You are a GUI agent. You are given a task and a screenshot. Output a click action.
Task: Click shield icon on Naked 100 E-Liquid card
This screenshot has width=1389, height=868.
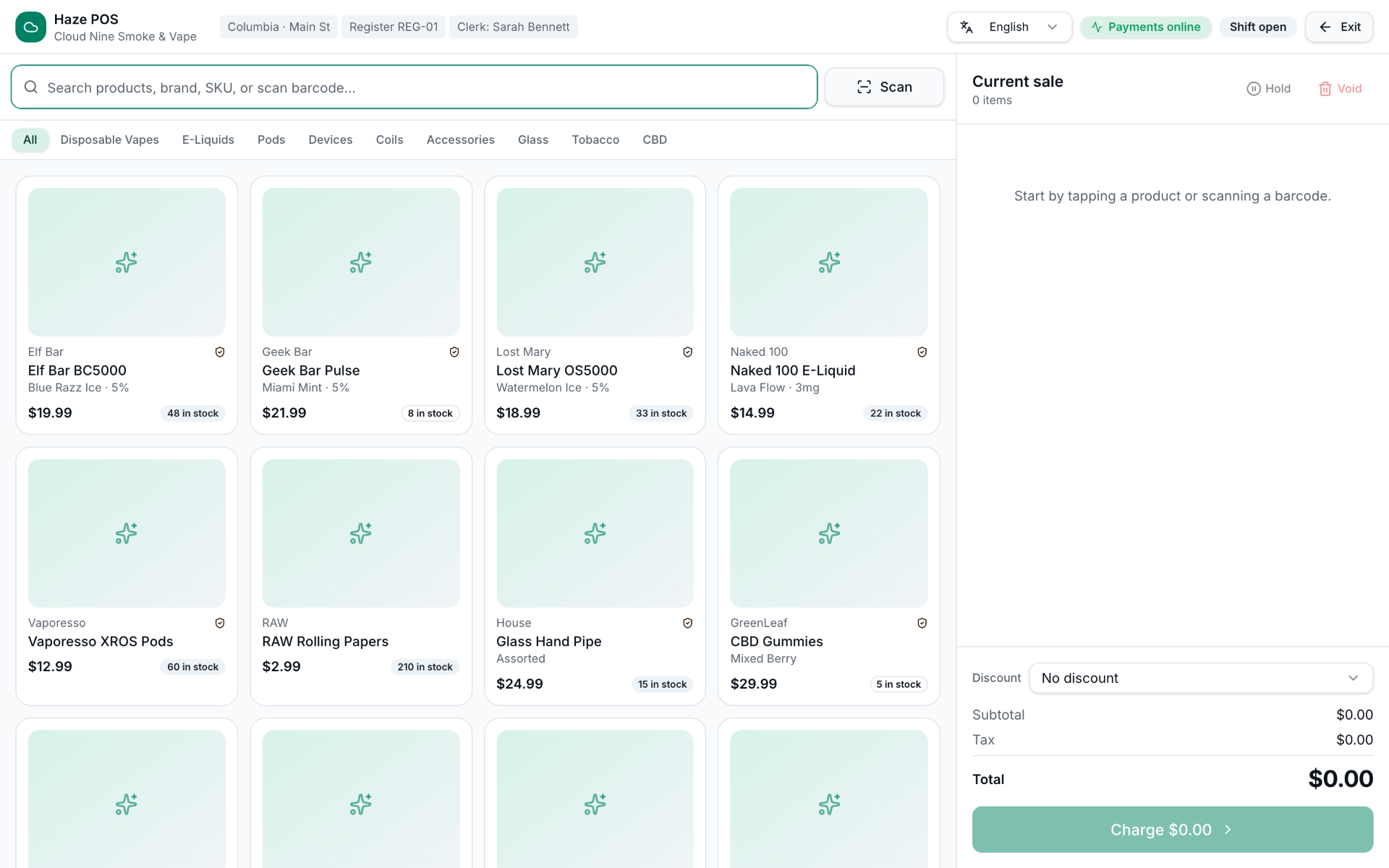(922, 352)
